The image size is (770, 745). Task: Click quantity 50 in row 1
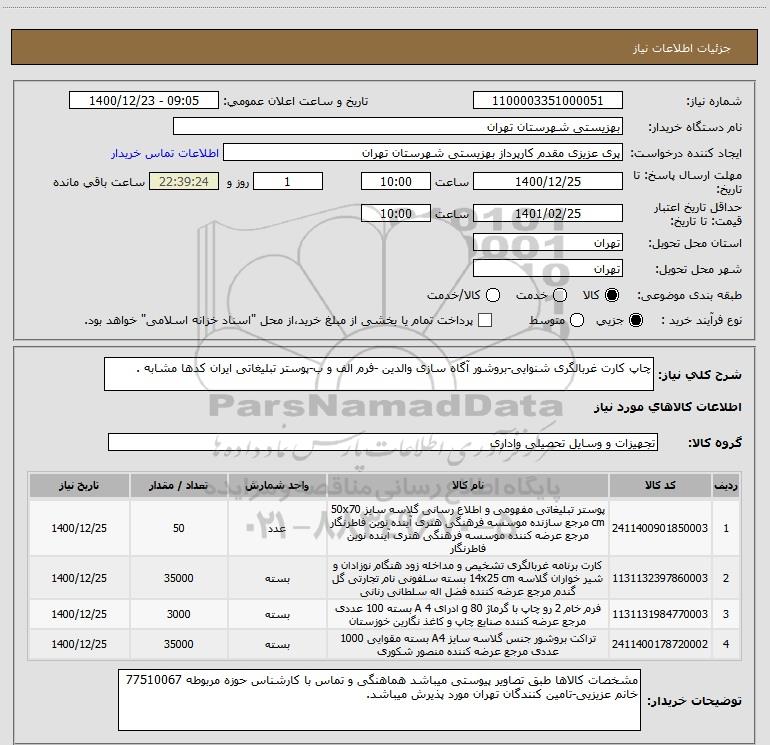point(179,528)
